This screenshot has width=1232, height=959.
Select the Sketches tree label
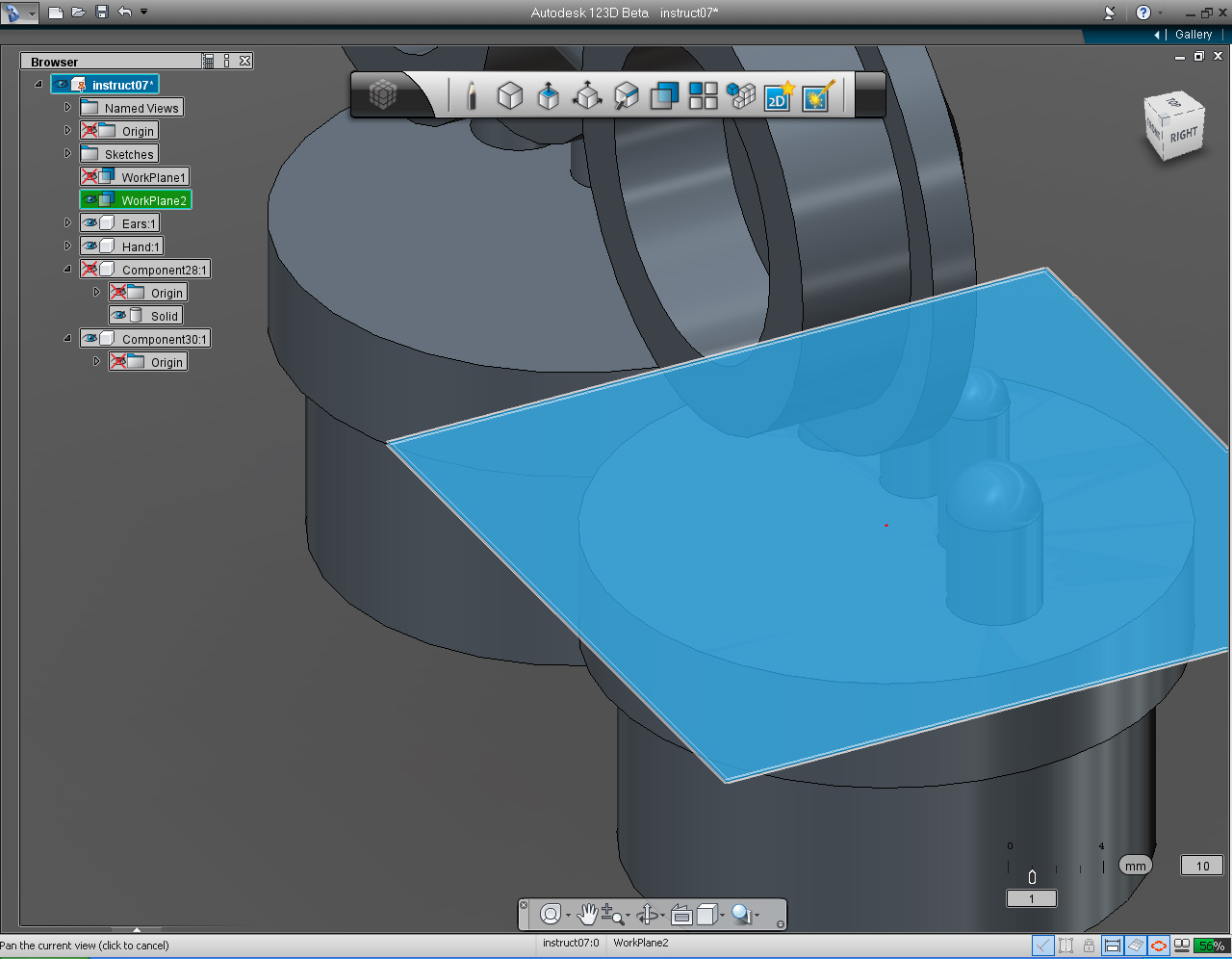[129, 154]
